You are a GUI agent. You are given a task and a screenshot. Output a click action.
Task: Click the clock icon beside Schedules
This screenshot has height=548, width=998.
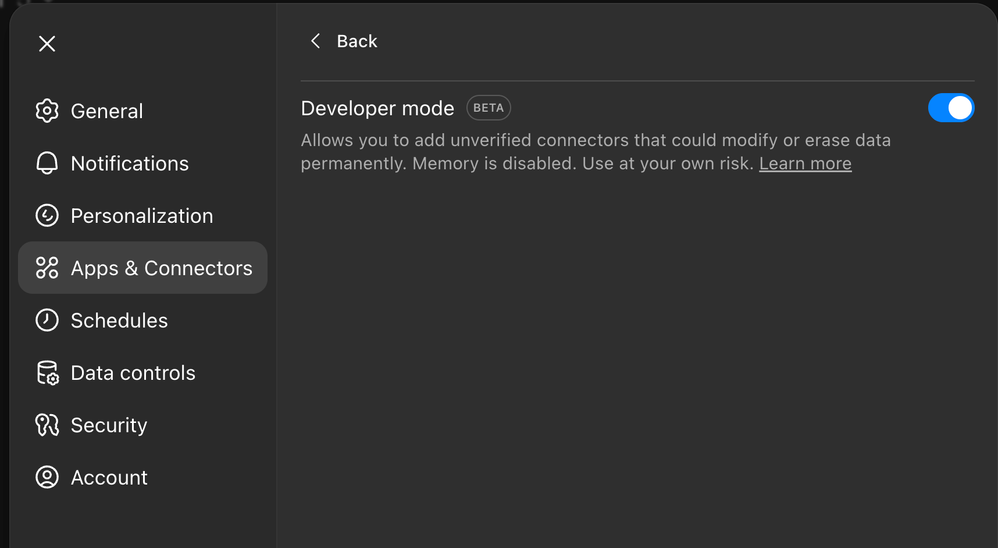(x=47, y=320)
